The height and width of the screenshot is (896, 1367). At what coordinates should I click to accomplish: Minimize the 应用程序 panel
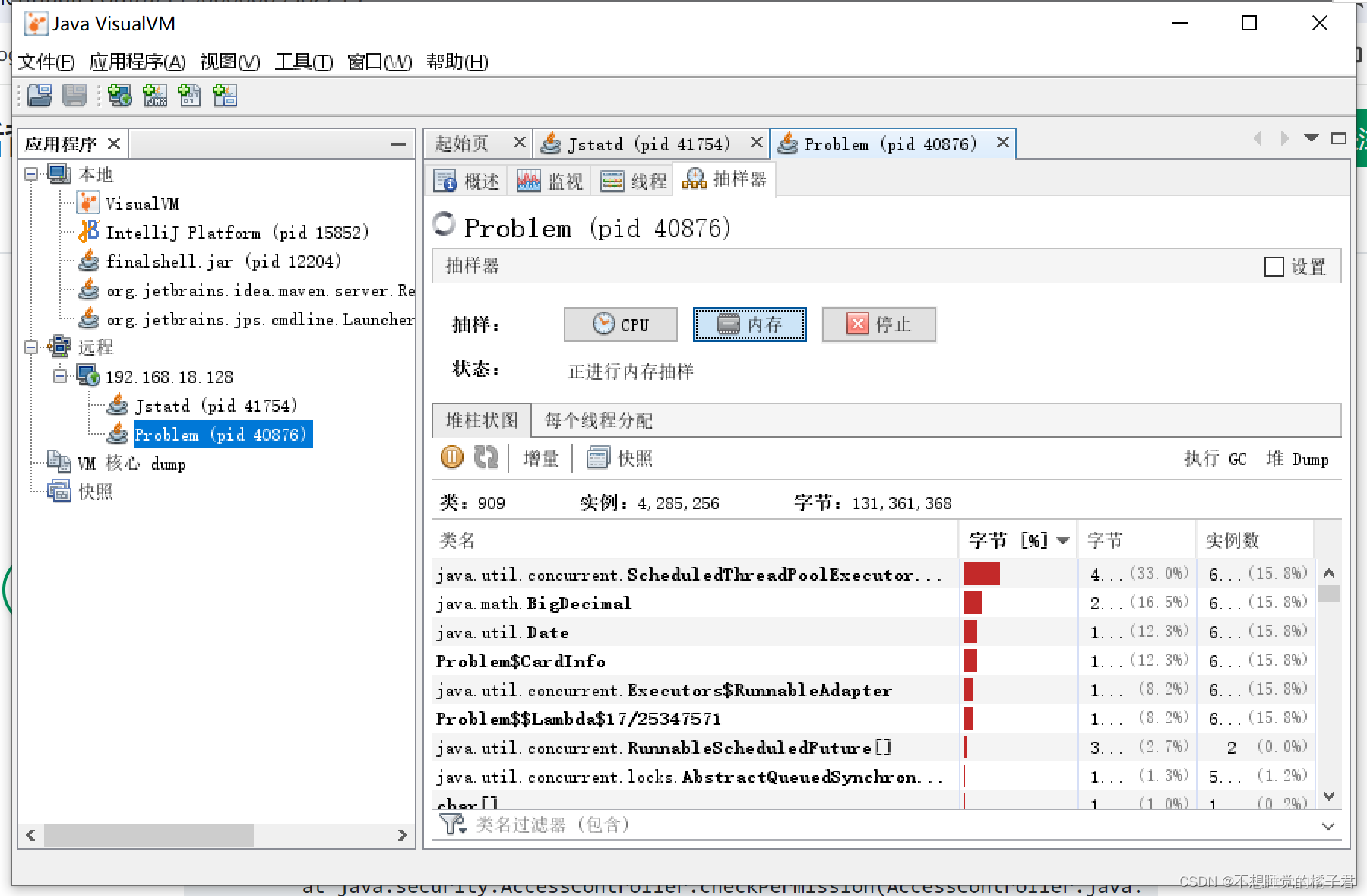(x=397, y=144)
